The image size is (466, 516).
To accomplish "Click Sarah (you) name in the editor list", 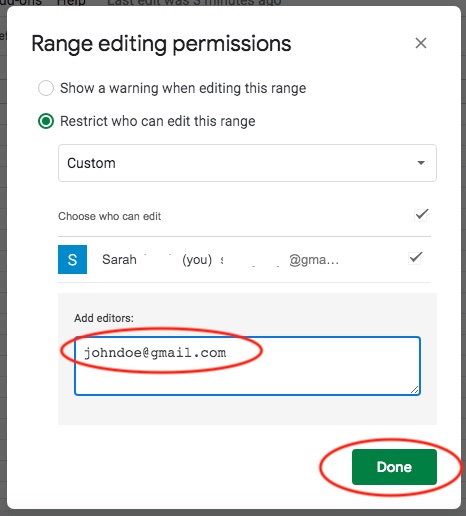I will (157, 260).
